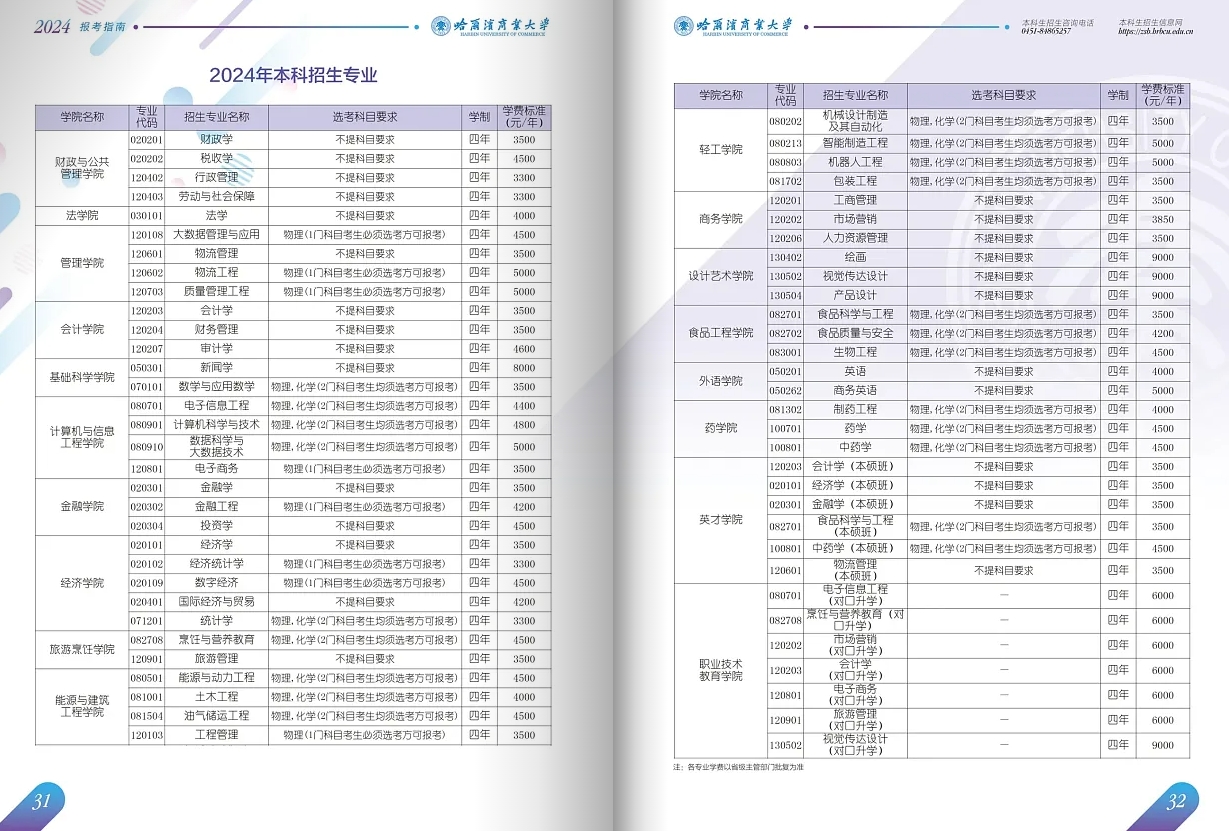Viewport: 1229px width, 831px height.
Task: Click the 国际经济与贸易 major cell
Action: [x=216, y=602]
